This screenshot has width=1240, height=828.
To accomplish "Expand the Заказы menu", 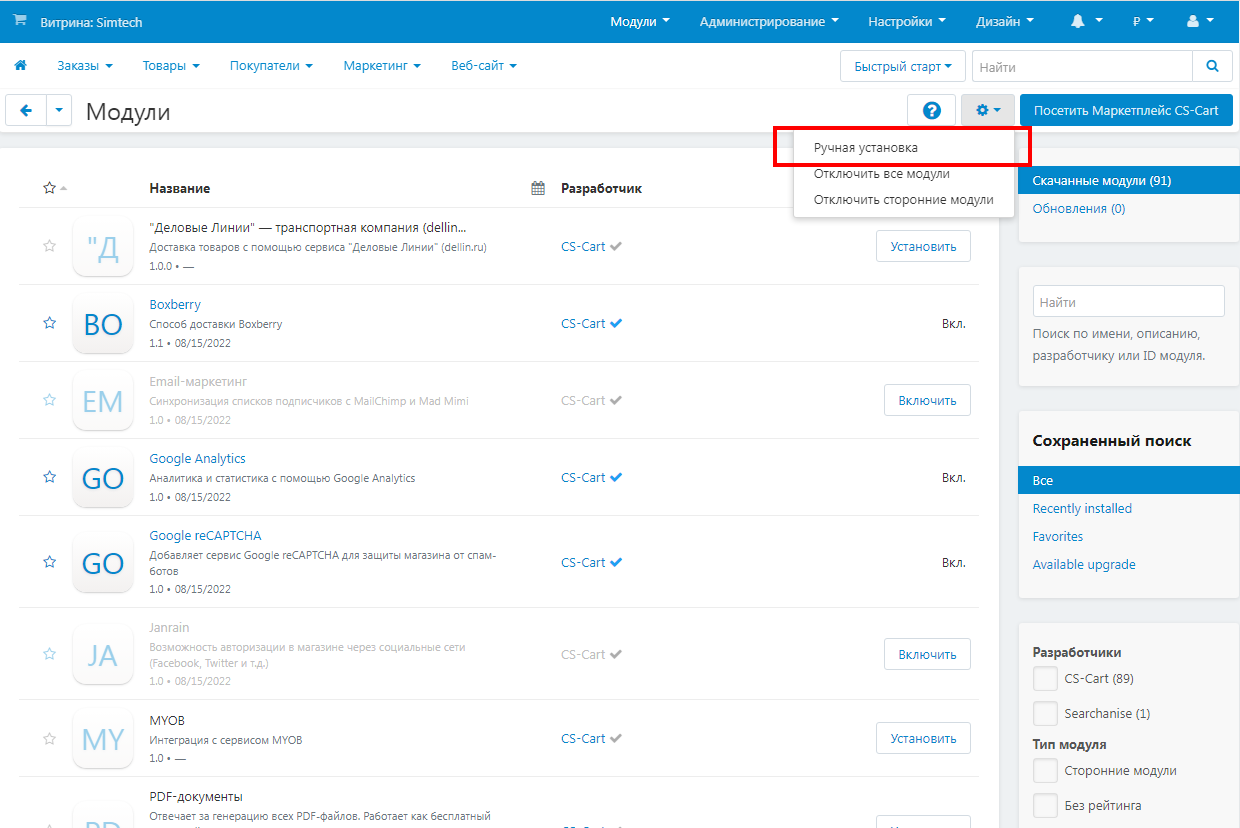I will pyautogui.click(x=85, y=66).
